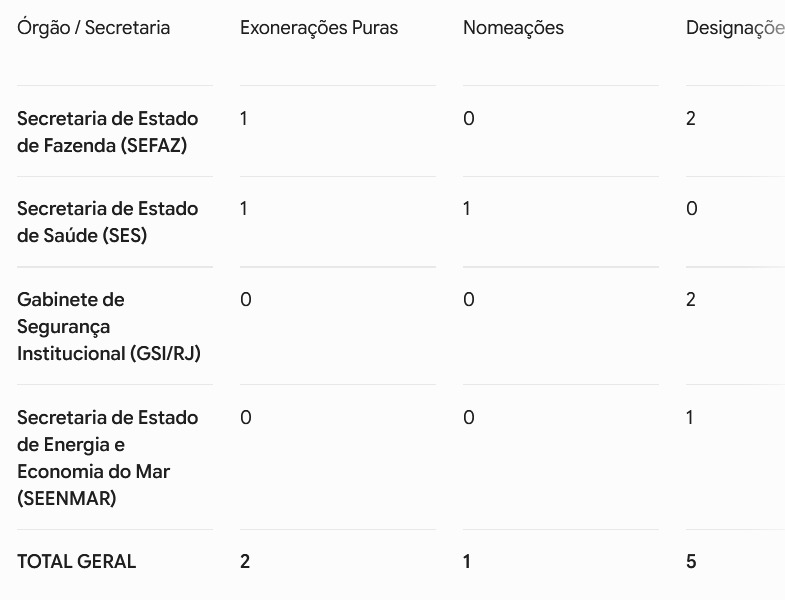
Task: Click total Nomeações value 1
Action: (467, 561)
